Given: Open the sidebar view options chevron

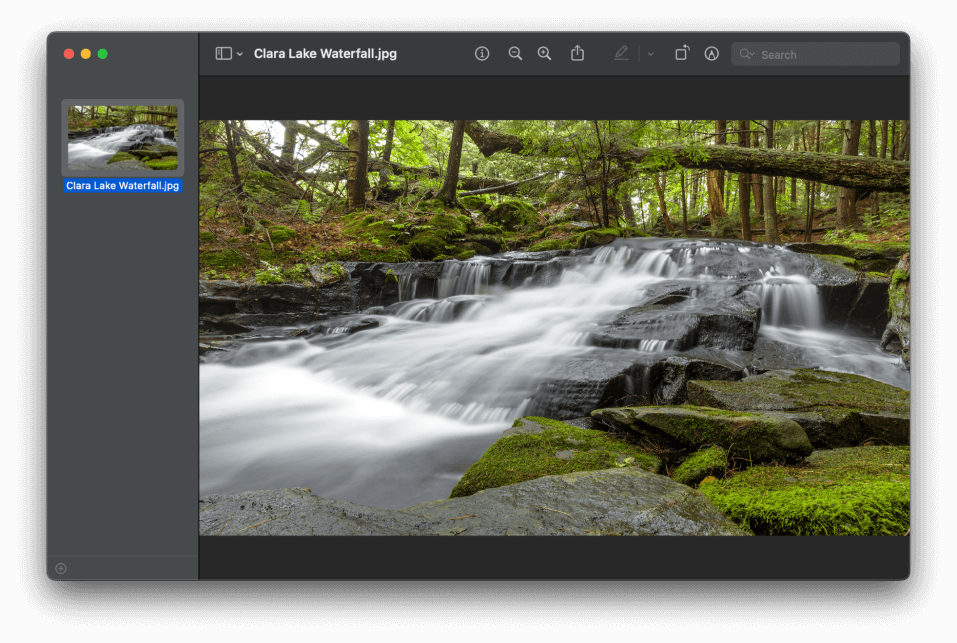Looking at the screenshot, I should (239, 53).
